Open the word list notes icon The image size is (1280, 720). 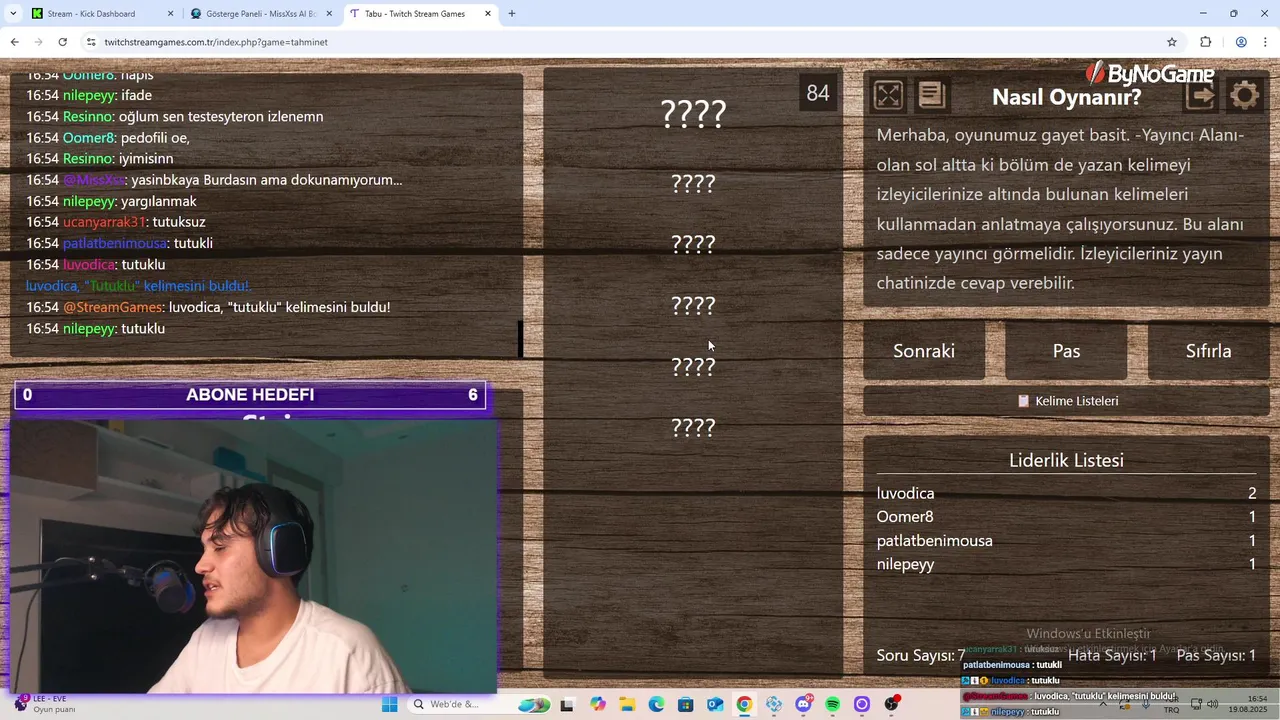pos(931,95)
